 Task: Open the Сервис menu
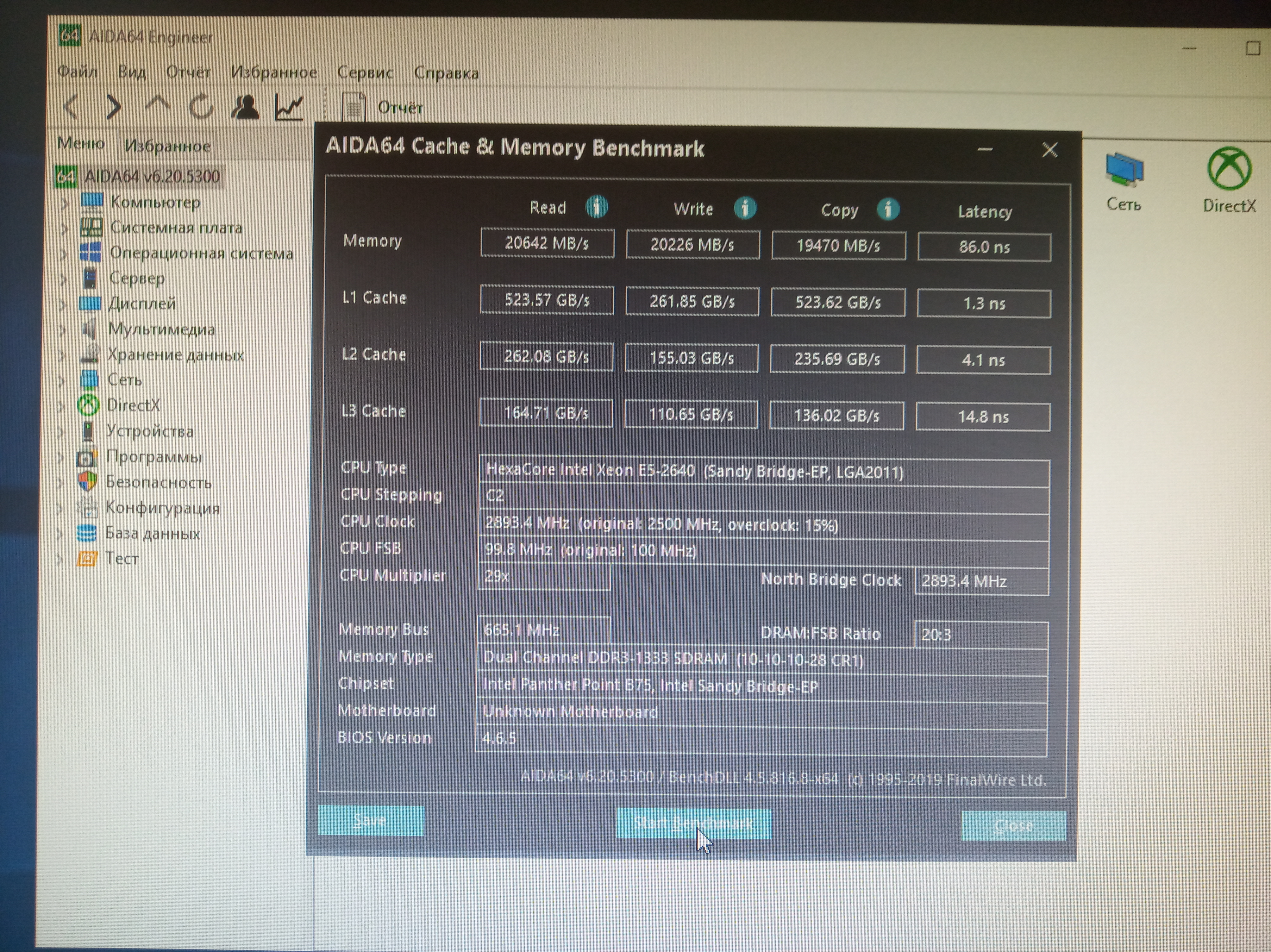point(364,72)
